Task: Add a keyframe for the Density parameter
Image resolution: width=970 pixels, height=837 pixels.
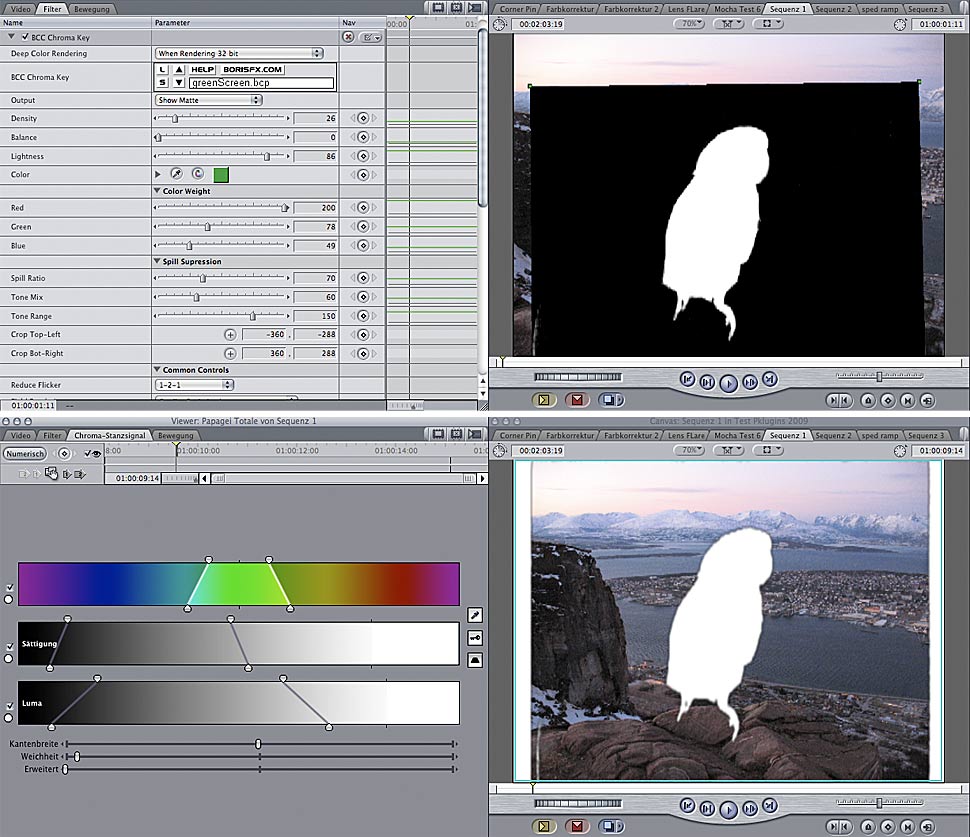Action: tap(363, 119)
